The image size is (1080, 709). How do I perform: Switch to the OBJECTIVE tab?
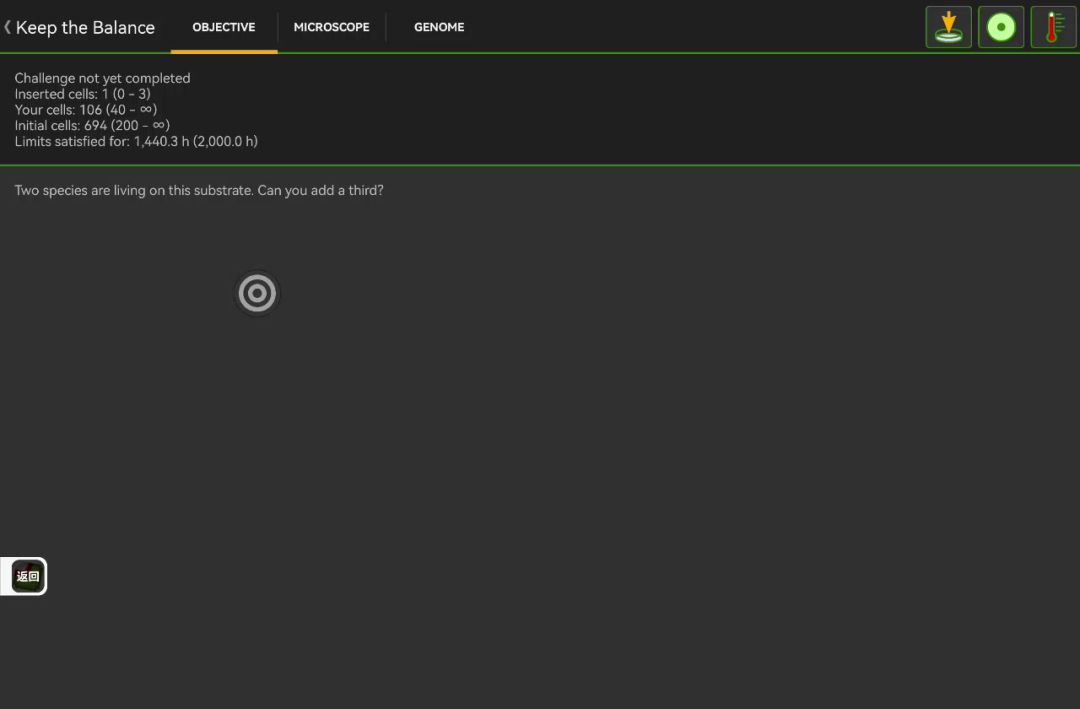[x=223, y=27]
